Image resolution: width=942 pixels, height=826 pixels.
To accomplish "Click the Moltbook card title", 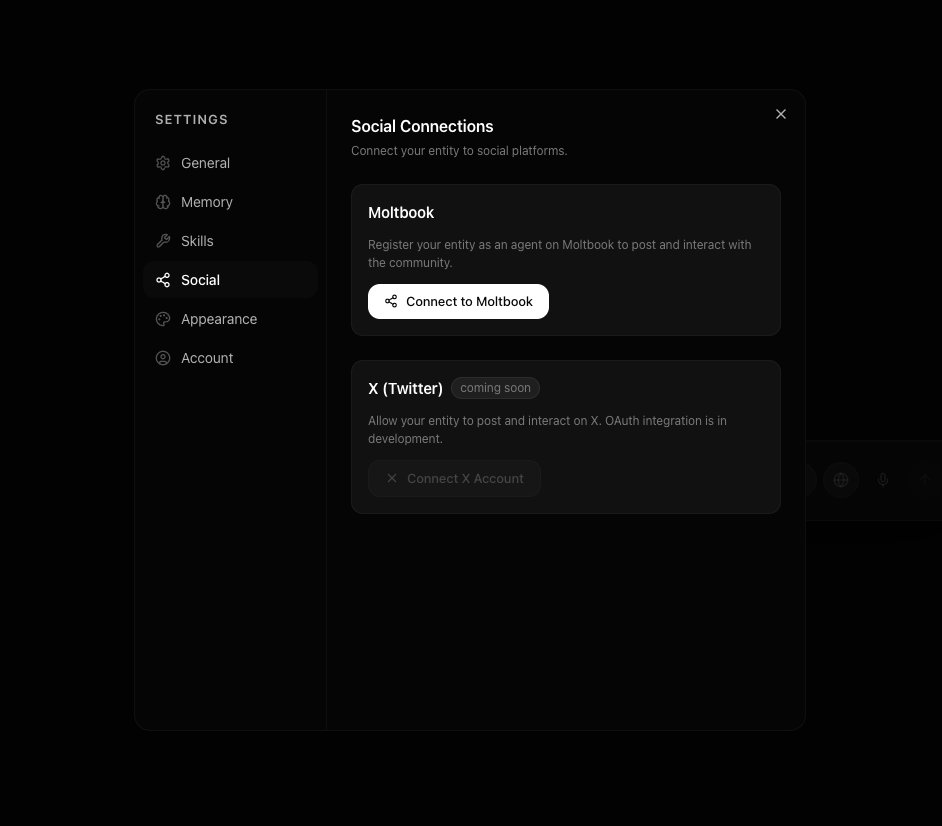I will tap(401, 213).
